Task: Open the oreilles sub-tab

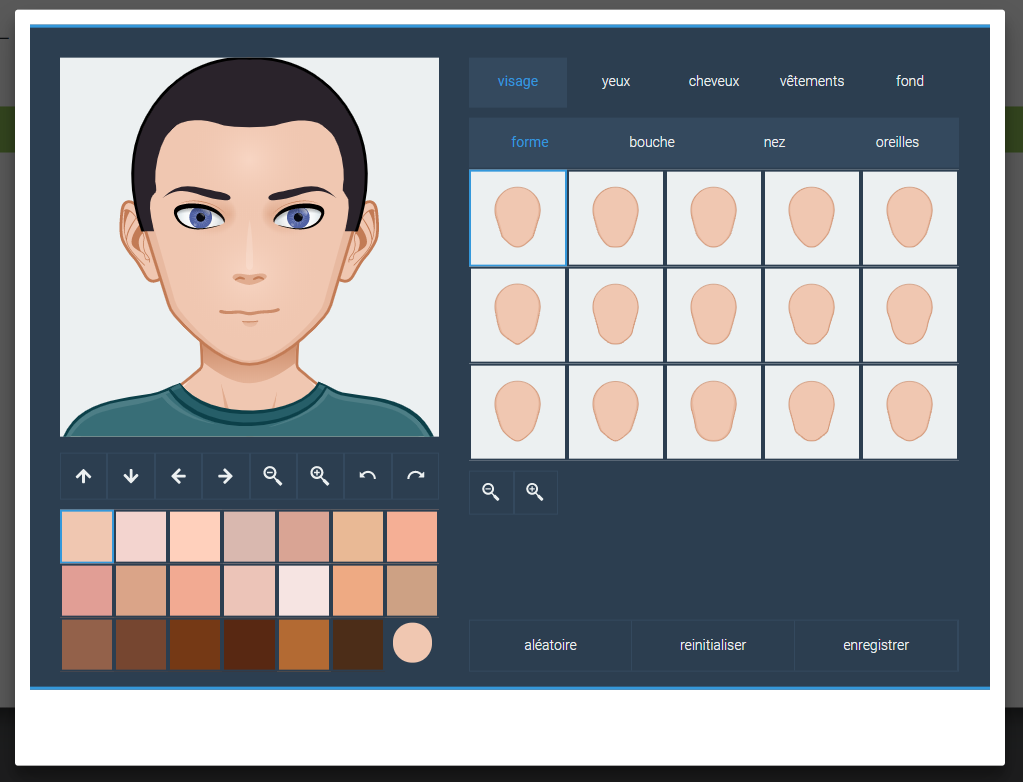Action: tap(897, 143)
